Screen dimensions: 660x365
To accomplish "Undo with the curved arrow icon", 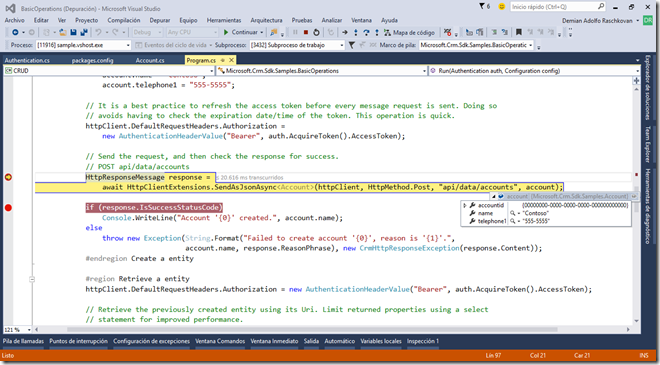I will [x=98, y=32].
